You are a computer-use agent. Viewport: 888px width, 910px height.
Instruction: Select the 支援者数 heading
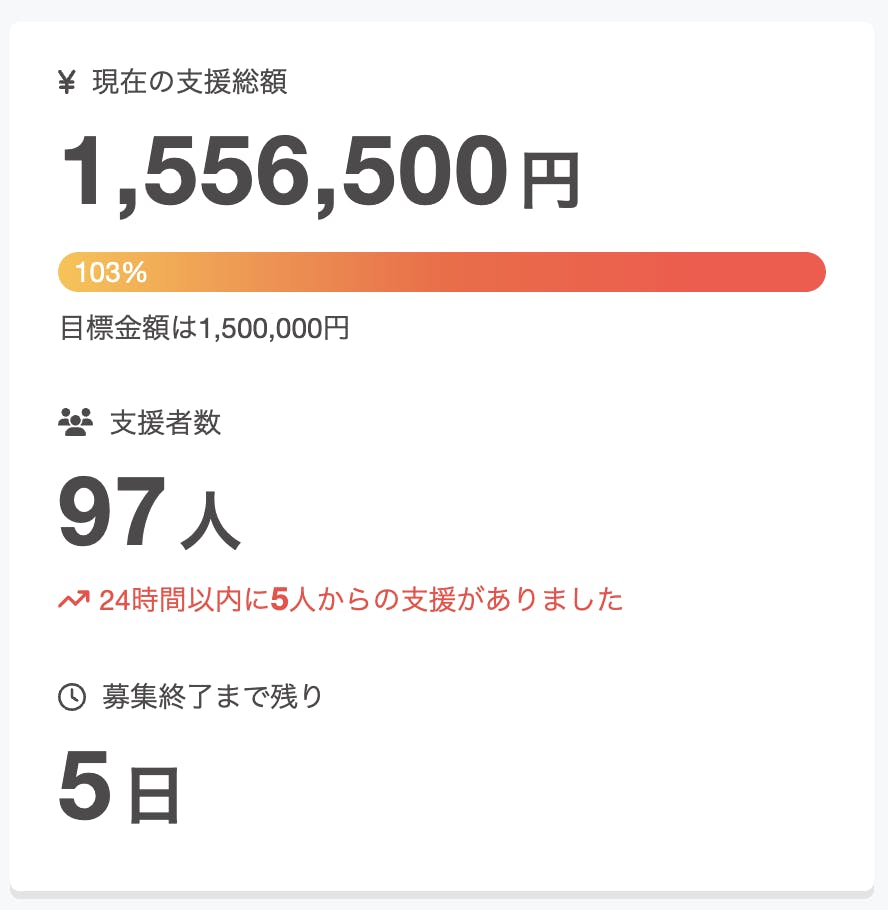tap(165, 423)
